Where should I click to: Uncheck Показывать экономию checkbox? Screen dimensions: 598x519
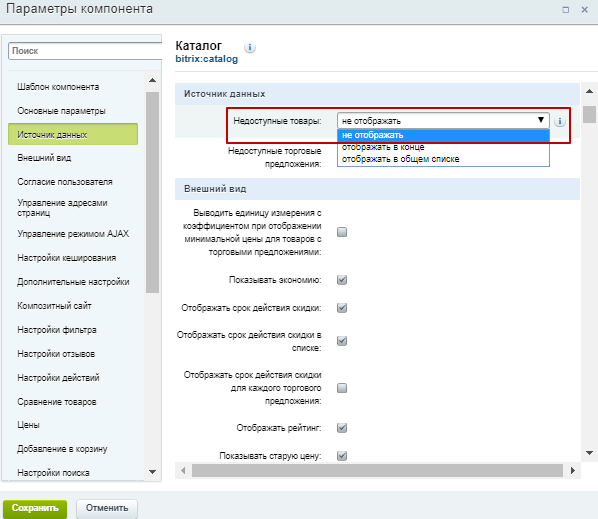click(342, 280)
